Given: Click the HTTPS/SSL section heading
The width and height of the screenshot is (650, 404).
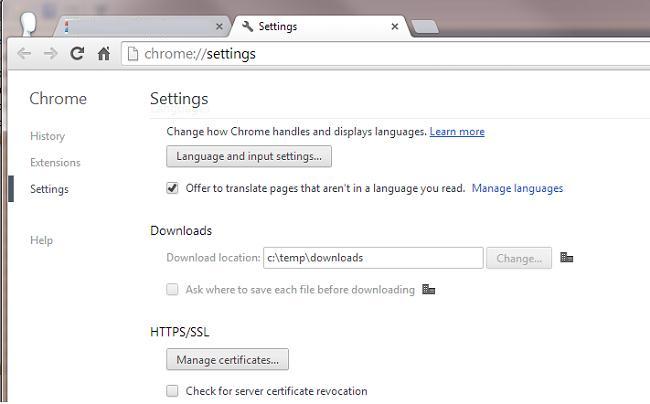Looking at the screenshot, I should click(179, 332).
